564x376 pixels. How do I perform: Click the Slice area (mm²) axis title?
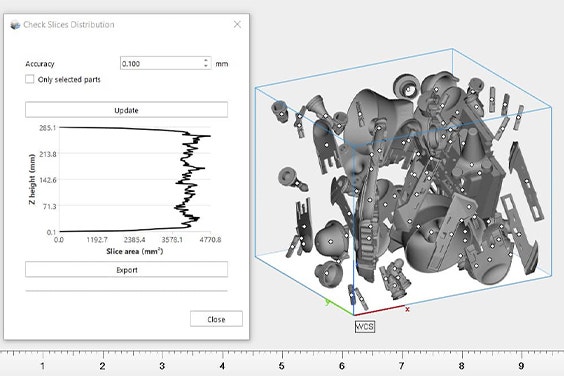coord(135,251)
